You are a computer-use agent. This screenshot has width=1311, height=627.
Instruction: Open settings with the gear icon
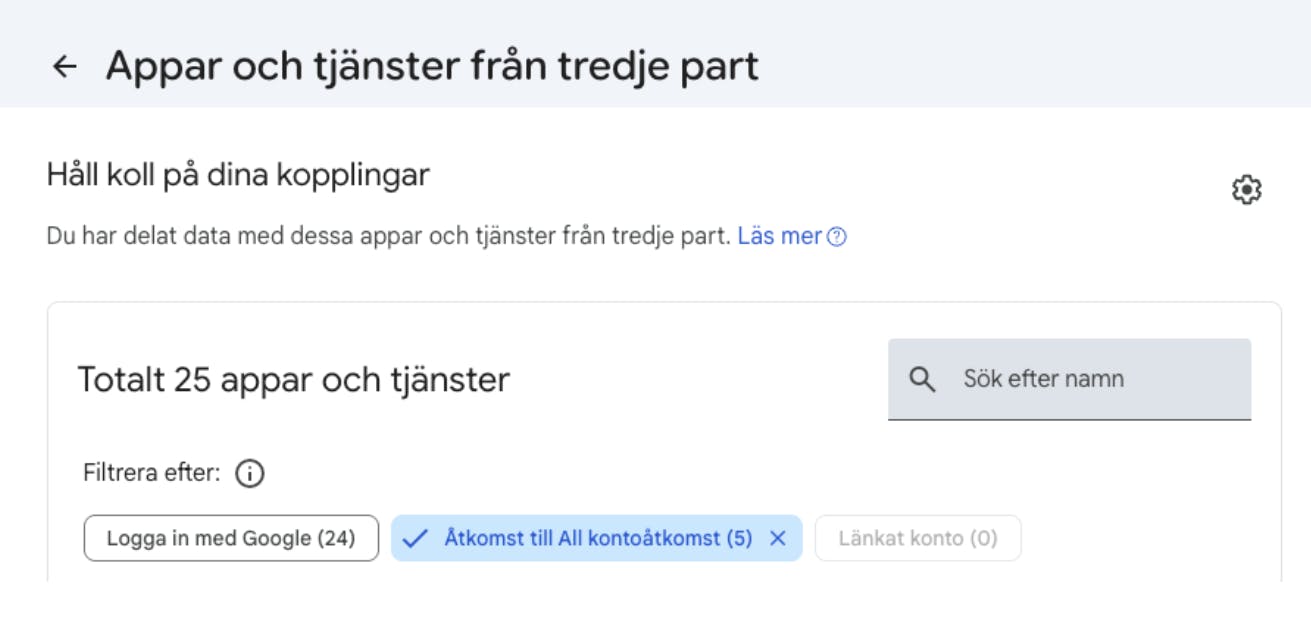1246,190
